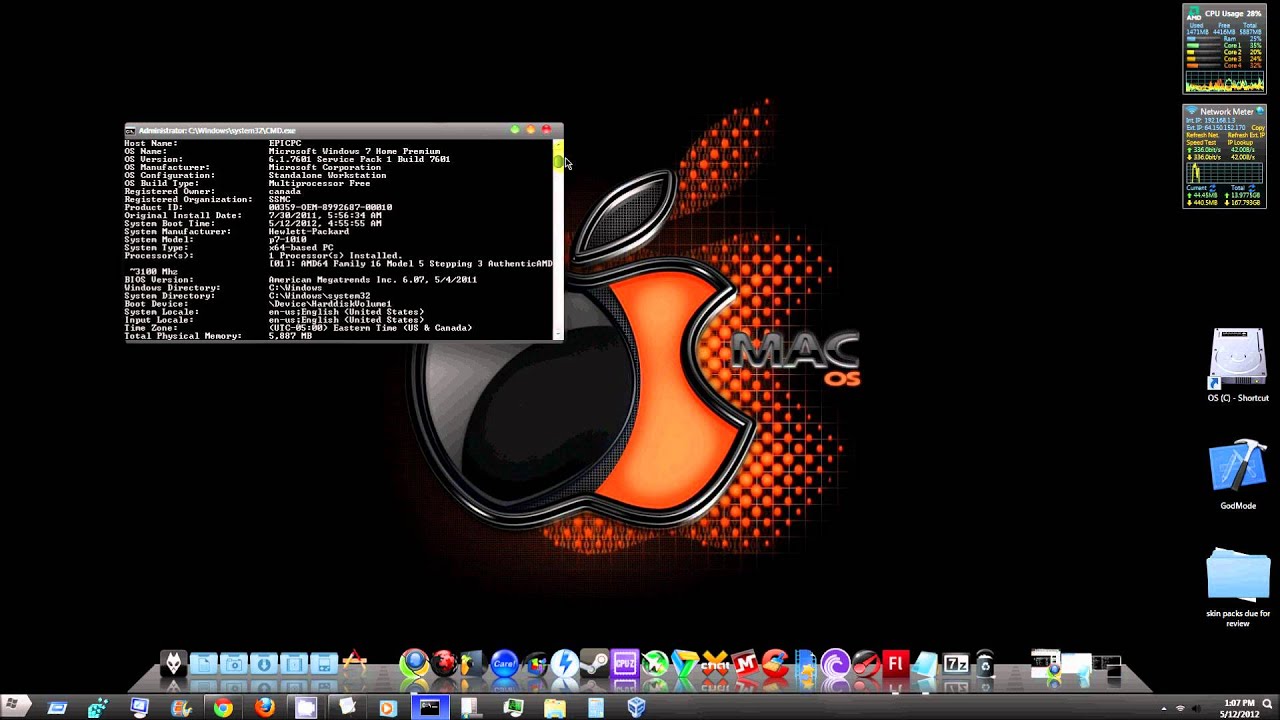Click Refresh Ext. IP in Network Meter
The height and width of the screenshot is (720, 1280).
point(1246,135)
